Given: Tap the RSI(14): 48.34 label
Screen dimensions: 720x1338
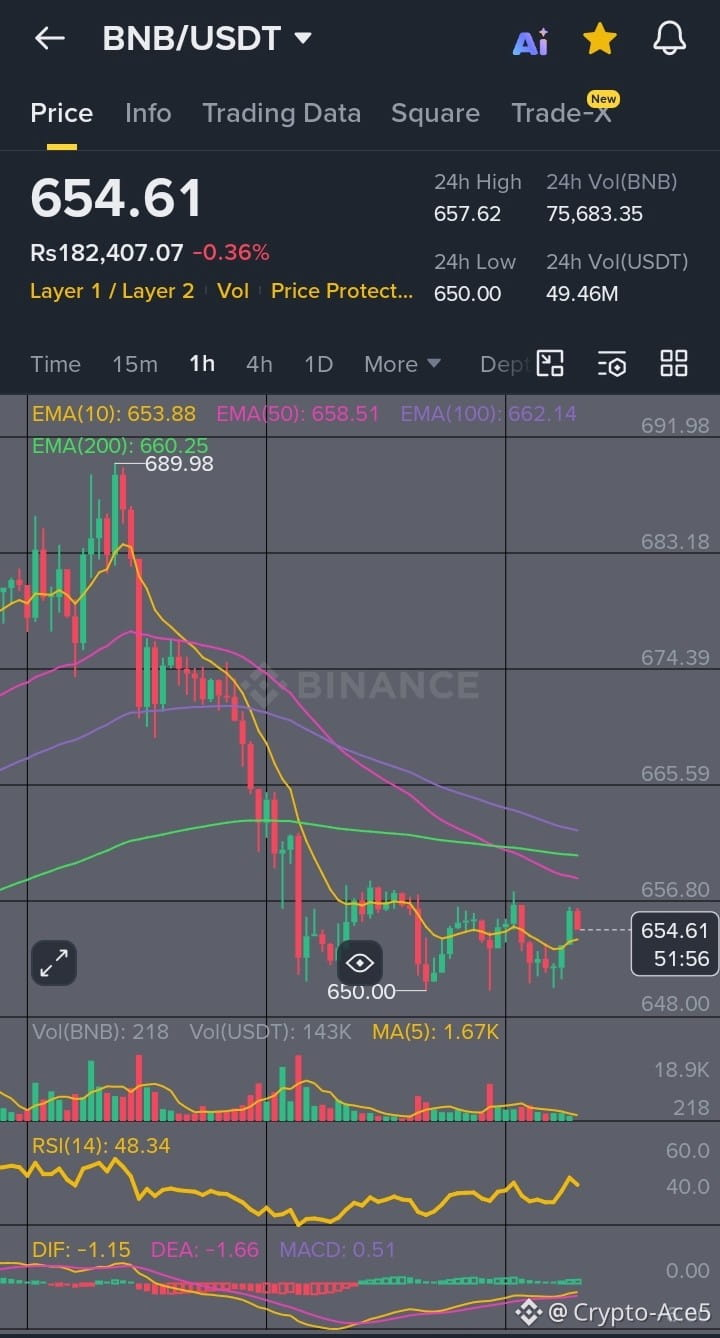Looking at the screenshot, I should pos(101,1145).
